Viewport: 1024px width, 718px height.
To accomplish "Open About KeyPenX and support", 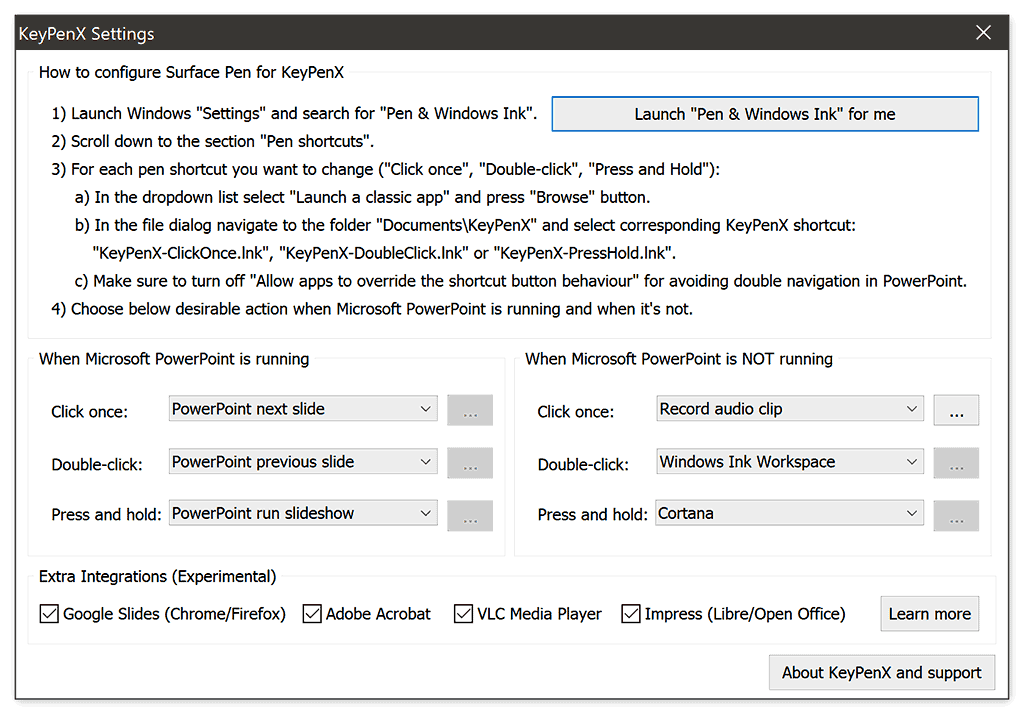I will [882, 673].
